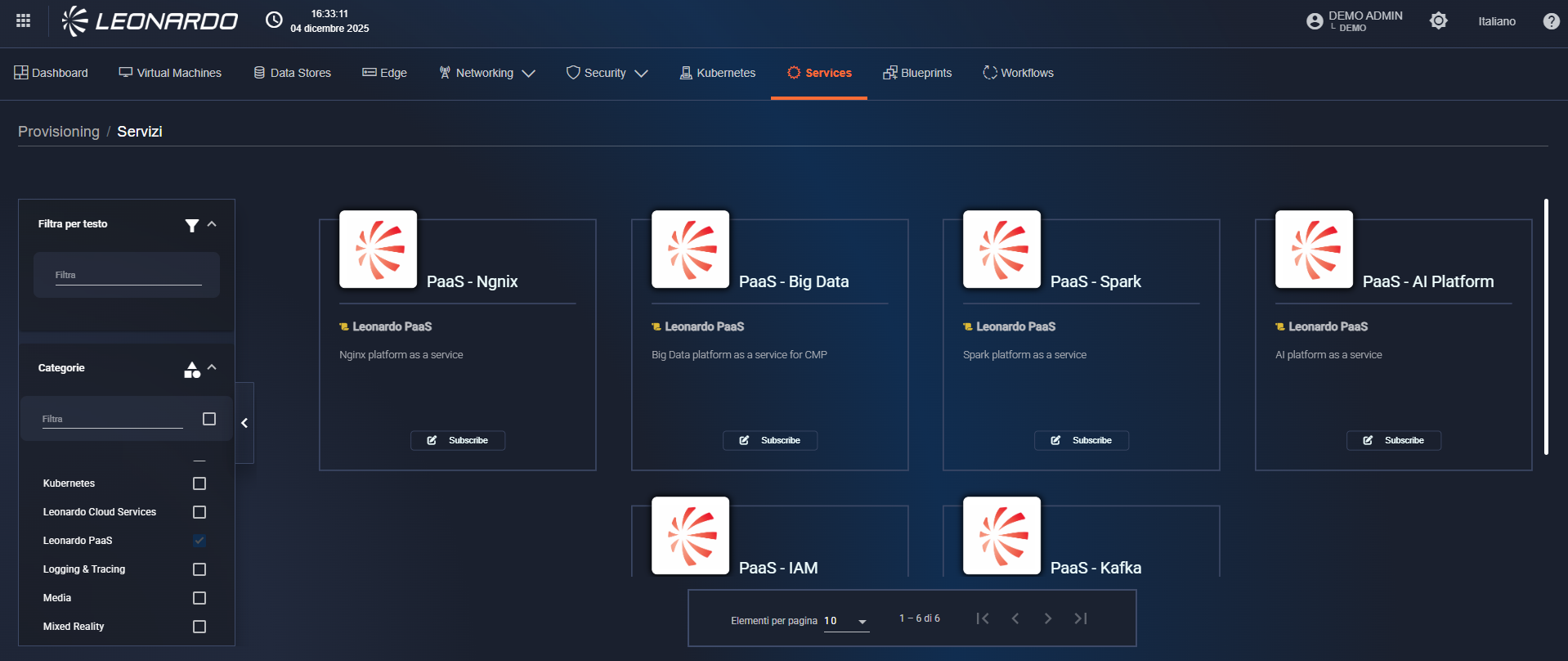Image resolution: width=1568 pixels, height=661 pixels.
Task: Open the Virtual Machines tab
Action: [x=170, y=73]
